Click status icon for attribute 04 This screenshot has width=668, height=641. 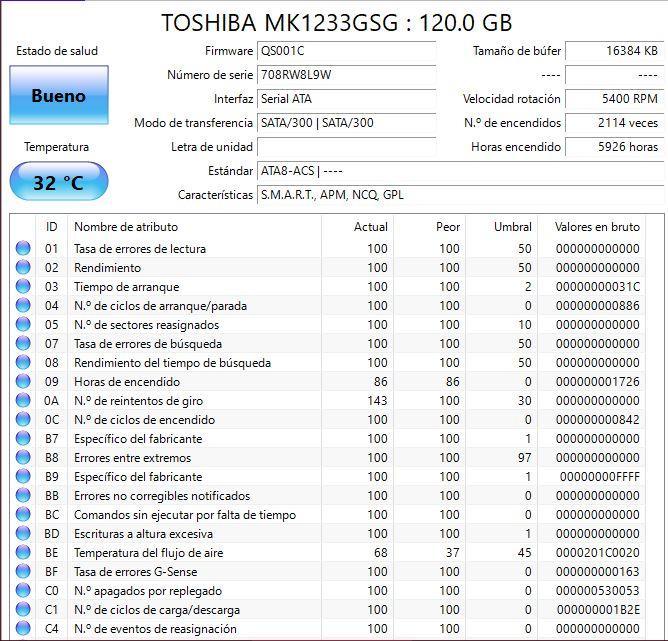(x=23, y=305)
